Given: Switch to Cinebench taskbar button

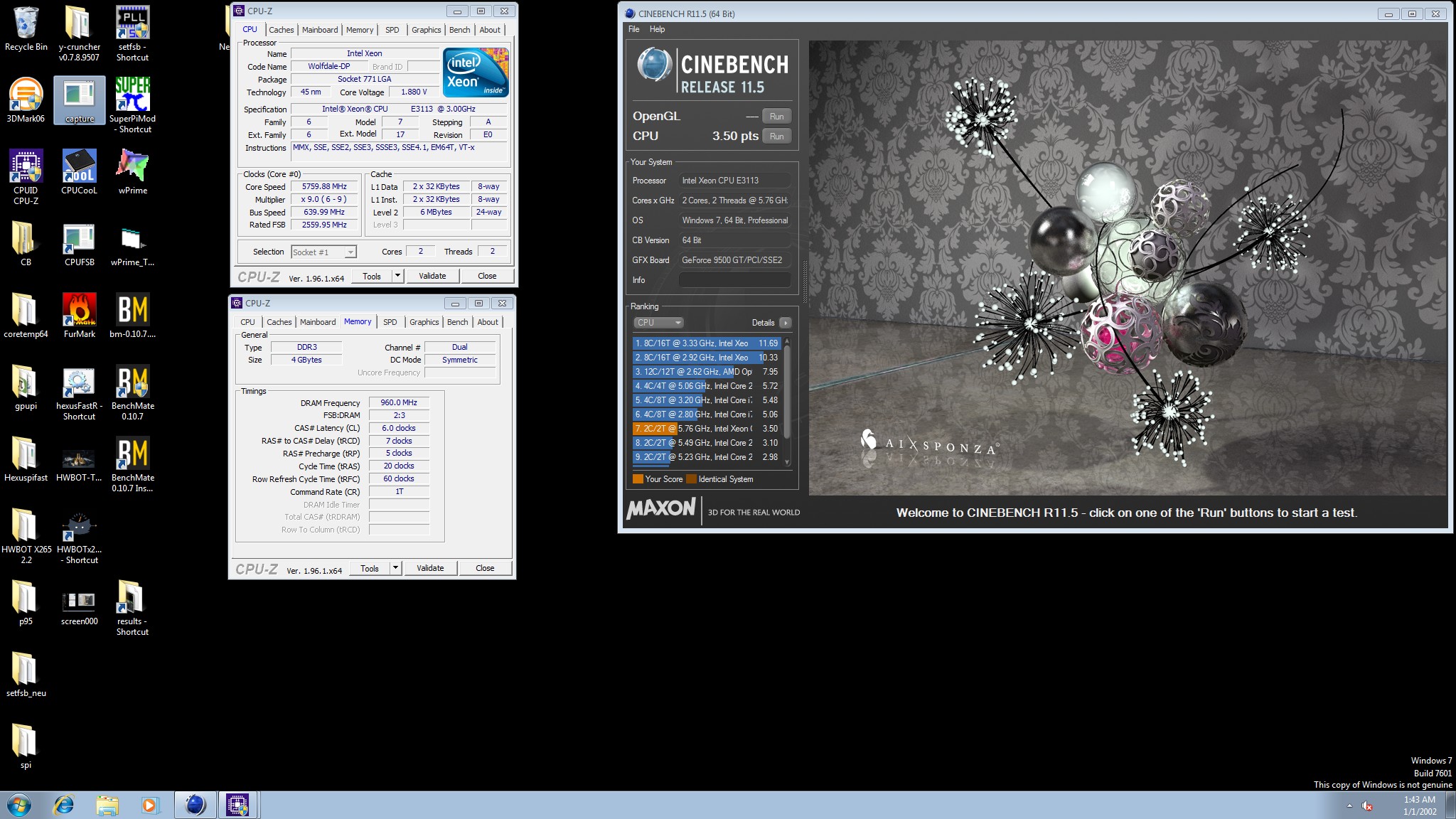Looking at the screenshot, I should (x=195, y=805).
